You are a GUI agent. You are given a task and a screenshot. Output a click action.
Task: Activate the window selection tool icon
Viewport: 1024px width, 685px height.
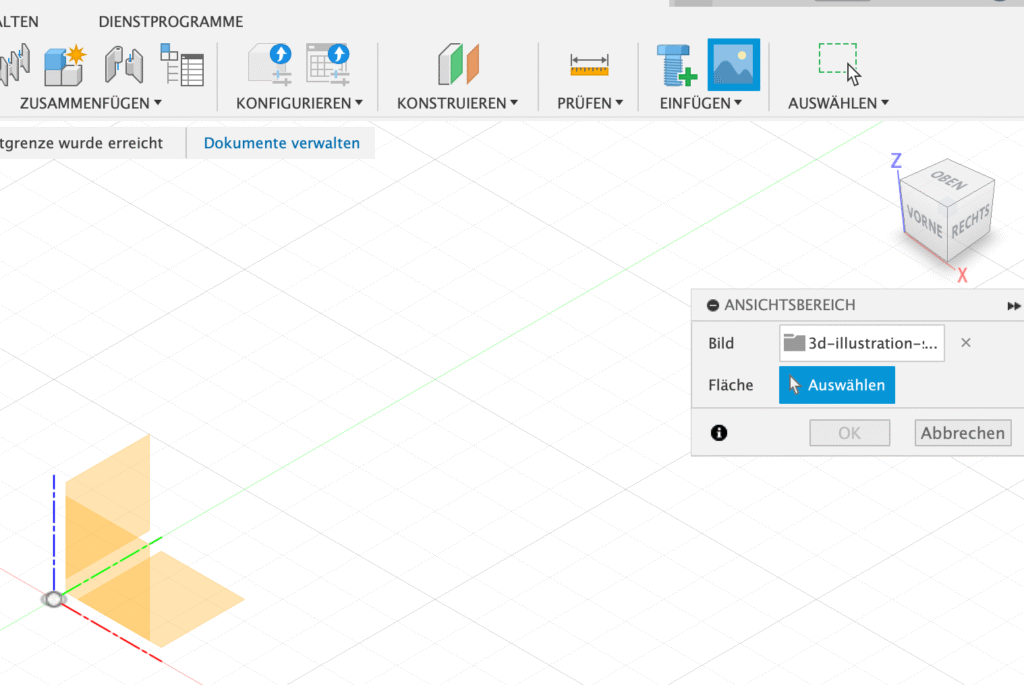838,63
